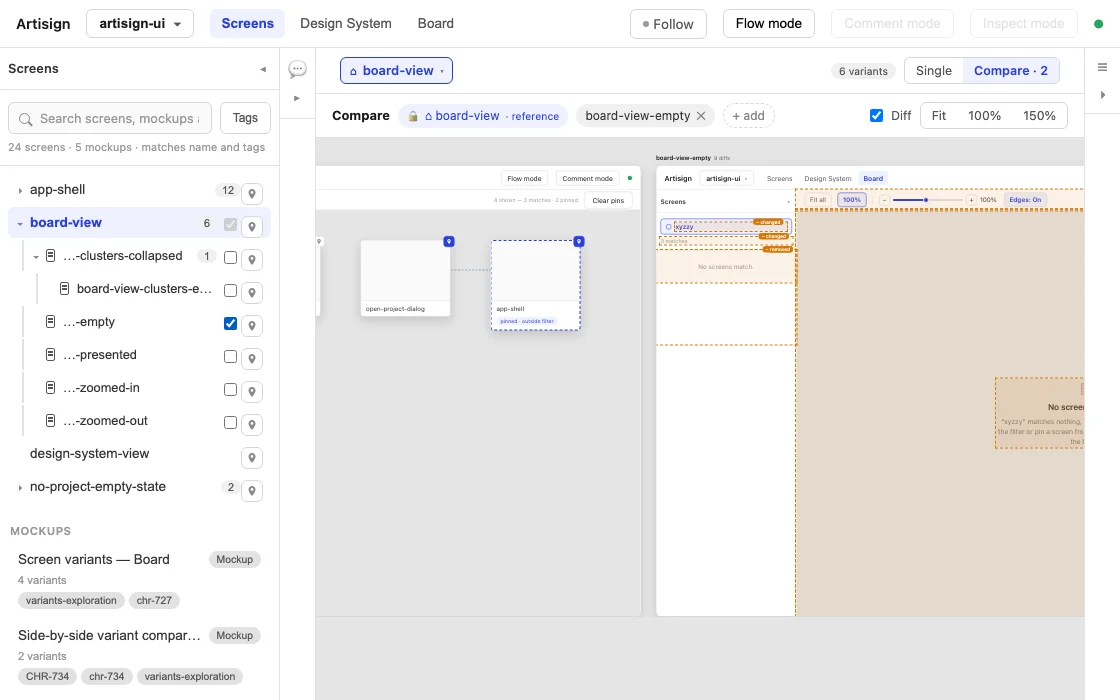This screenshot has width=1120, height=700.
Task: Click document icon of …-clusters-collapsed row
Action: point(50,255)
